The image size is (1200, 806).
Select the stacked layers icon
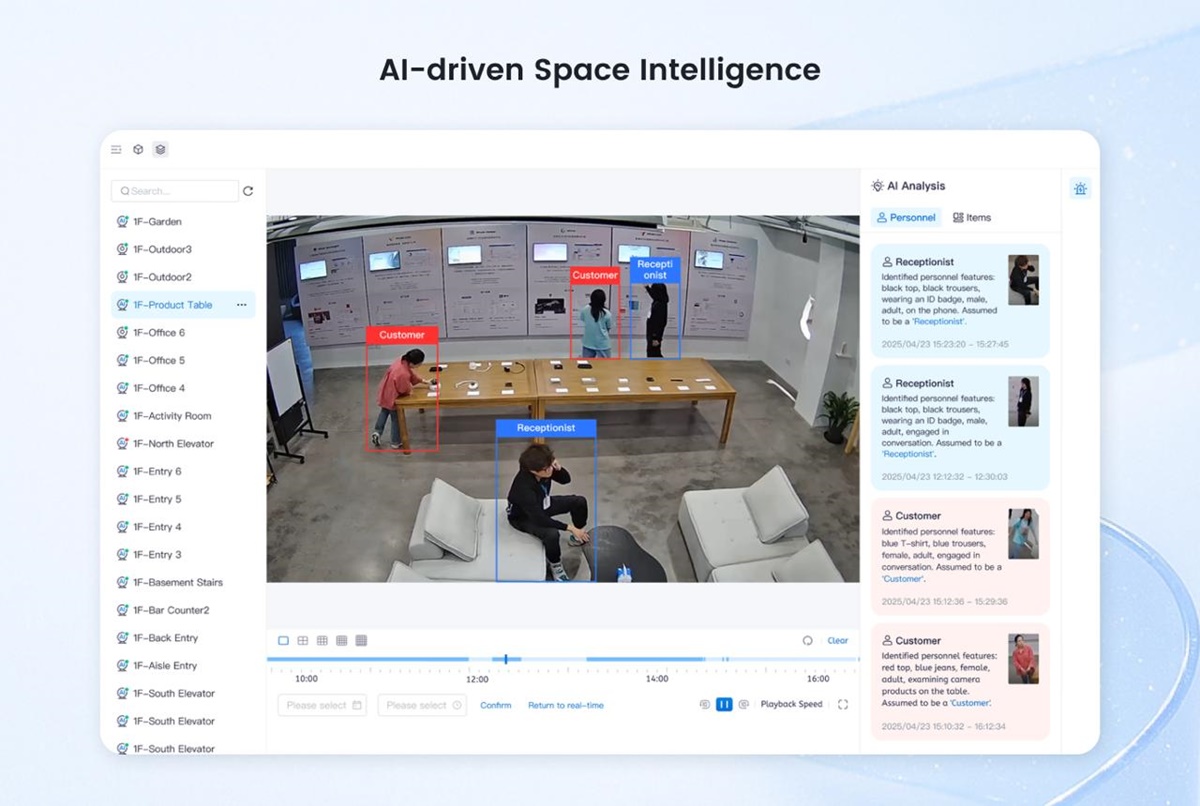tap(160, 150)
